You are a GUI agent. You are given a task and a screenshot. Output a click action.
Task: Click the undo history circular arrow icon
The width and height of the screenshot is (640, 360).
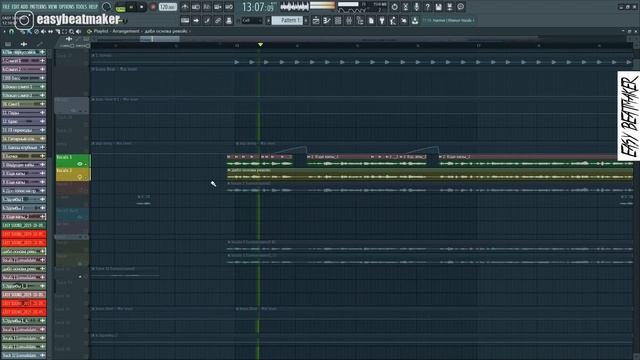(394, 7)
